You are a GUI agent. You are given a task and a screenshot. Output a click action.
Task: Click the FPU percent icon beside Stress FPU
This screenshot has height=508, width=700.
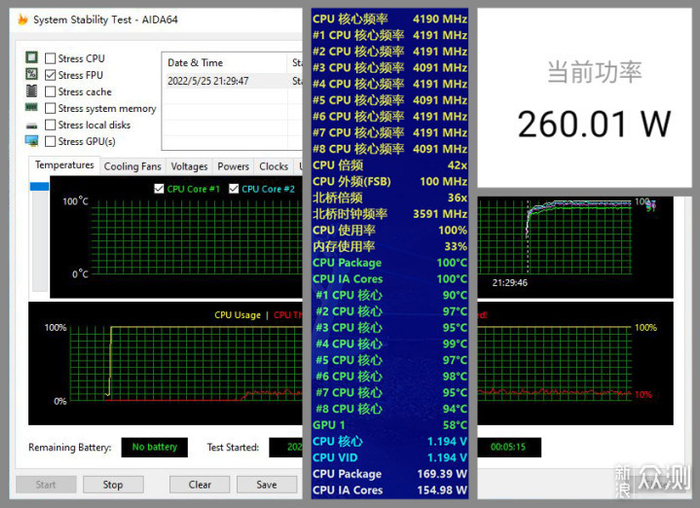click(32, 74)
